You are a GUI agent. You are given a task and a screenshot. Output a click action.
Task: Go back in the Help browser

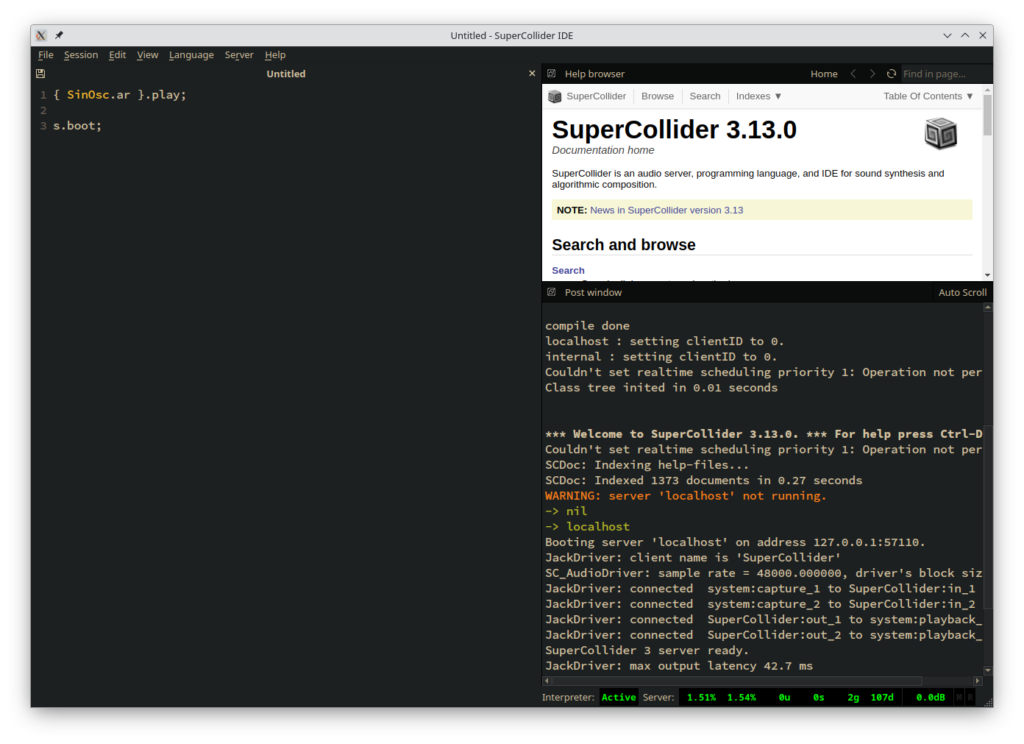point(853,74)
